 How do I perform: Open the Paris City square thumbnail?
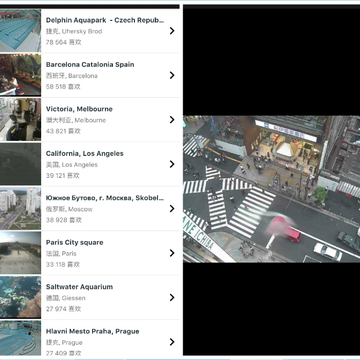click(20, 253)
